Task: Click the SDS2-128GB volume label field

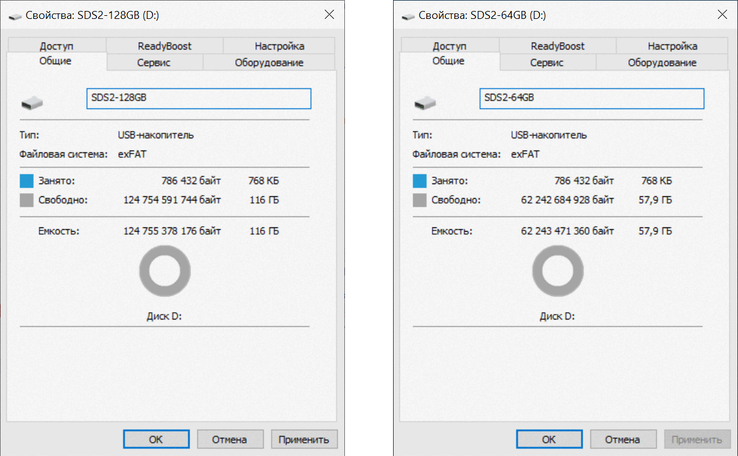Action: 199,99
